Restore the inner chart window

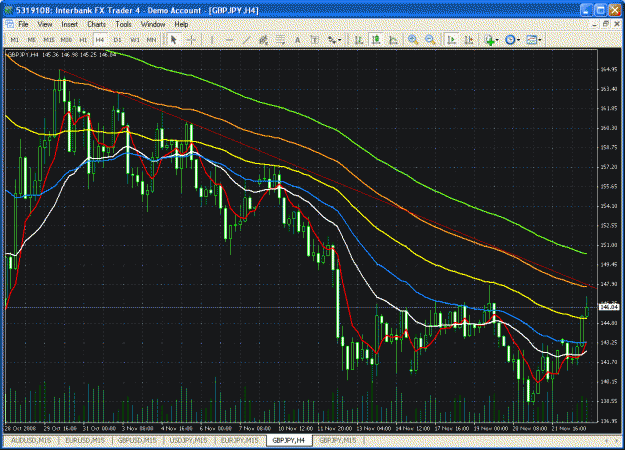pyautogui.click(x=606, y=24)
